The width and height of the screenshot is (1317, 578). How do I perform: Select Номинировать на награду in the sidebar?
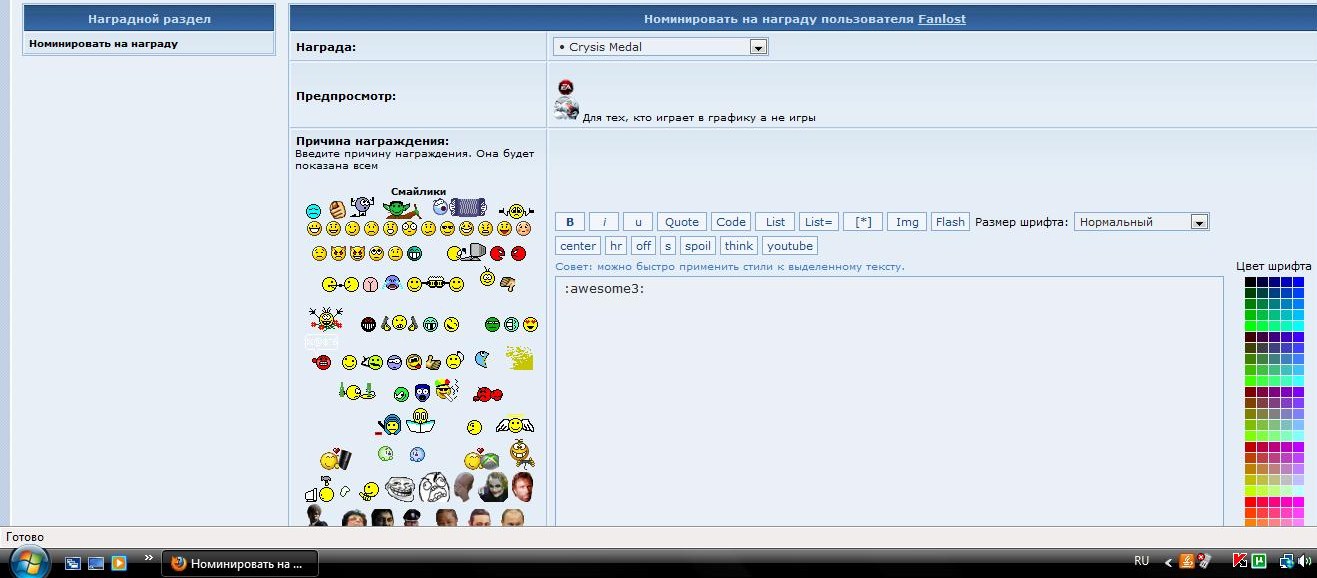104,44
